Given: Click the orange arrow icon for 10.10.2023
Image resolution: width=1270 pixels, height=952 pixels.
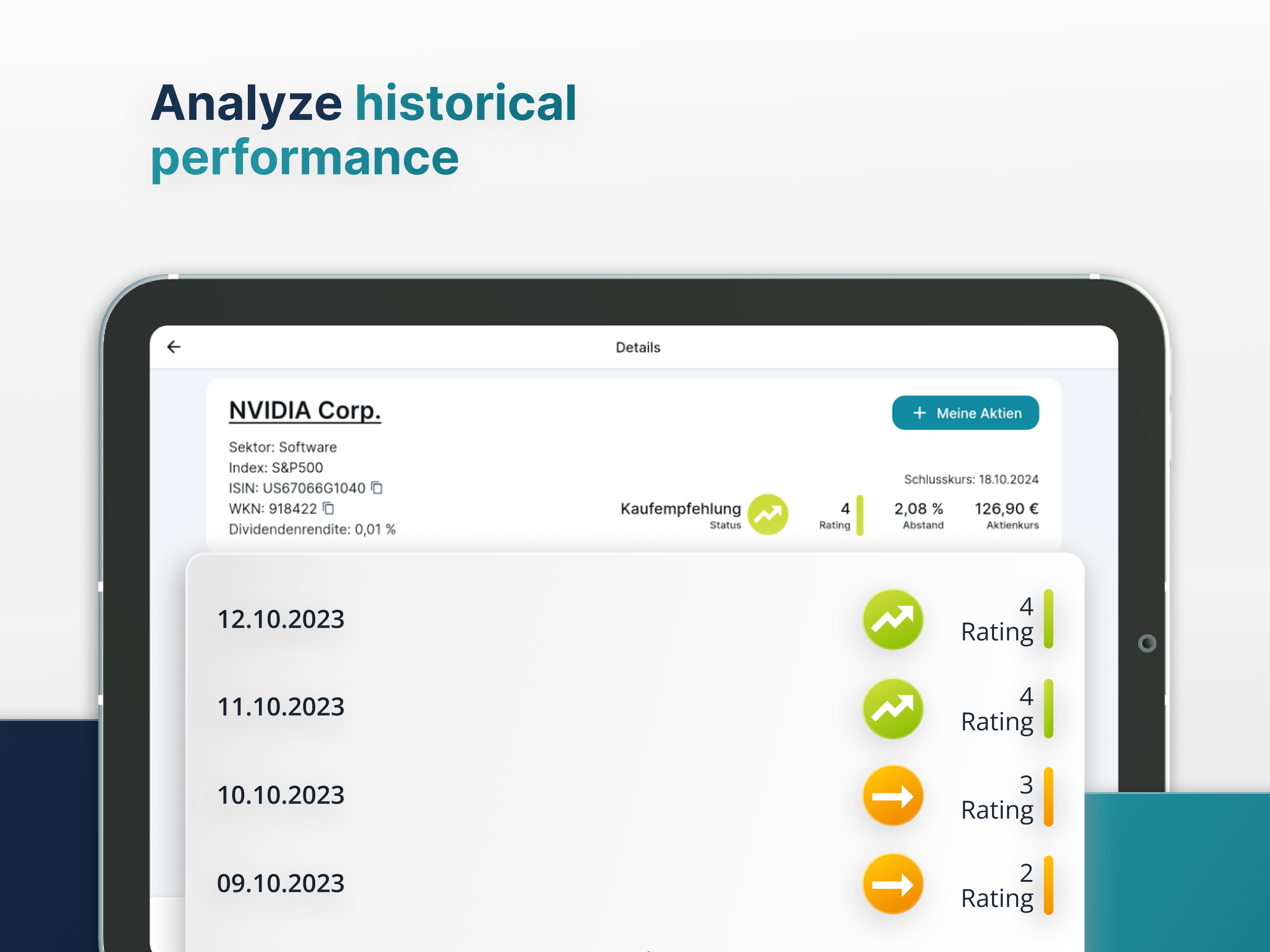Looking at the screenshot, I should point(893,796).
